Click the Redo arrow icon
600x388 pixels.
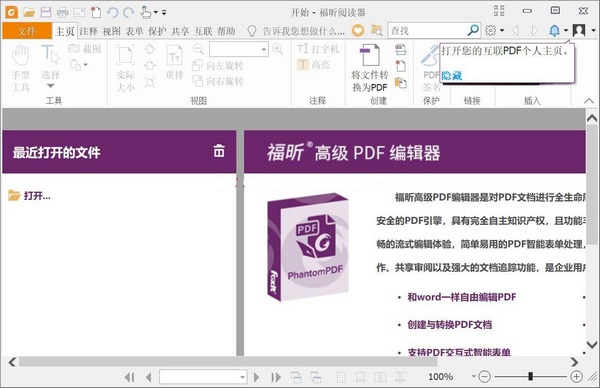129,13
